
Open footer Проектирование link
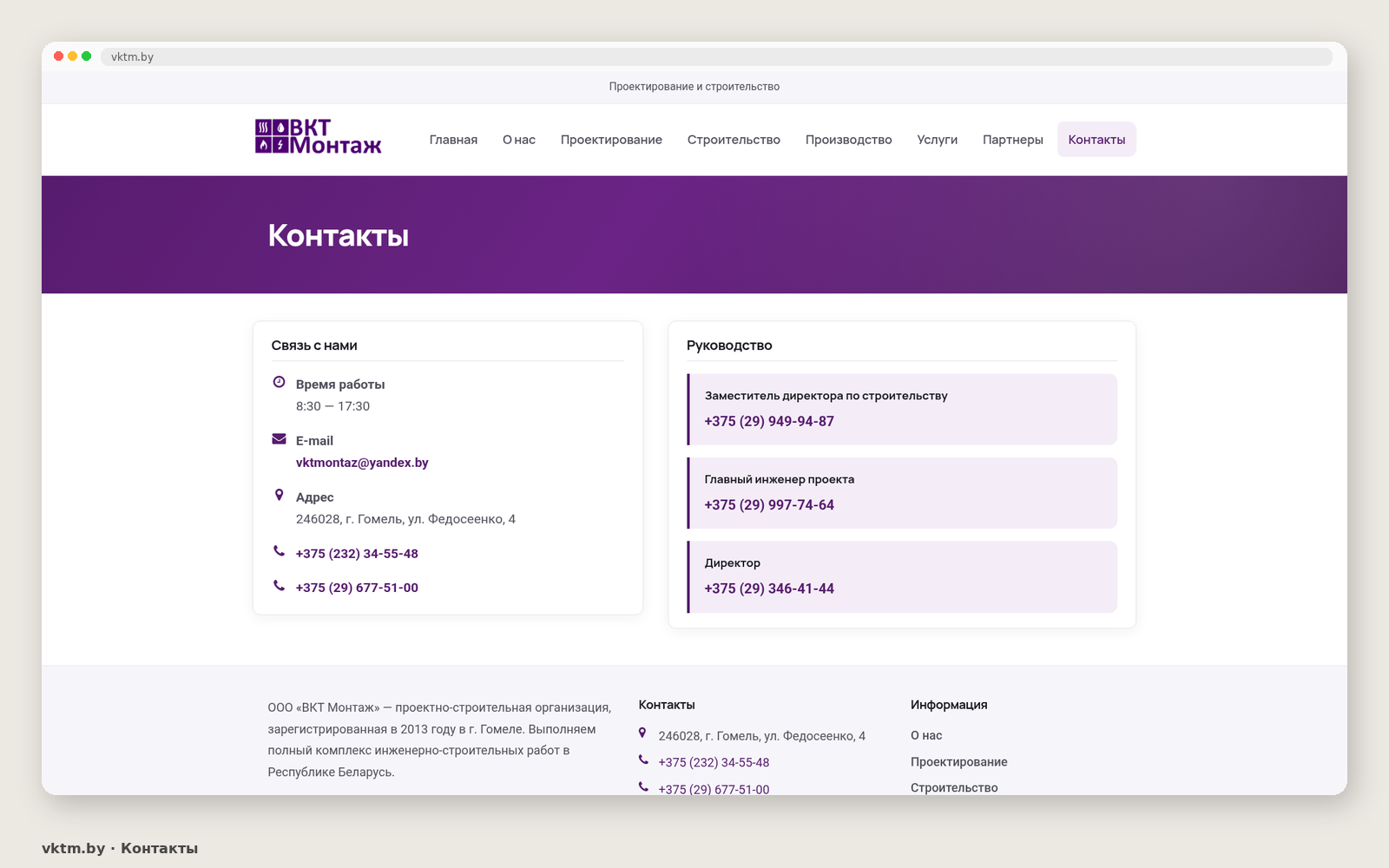tap(959, 762)
